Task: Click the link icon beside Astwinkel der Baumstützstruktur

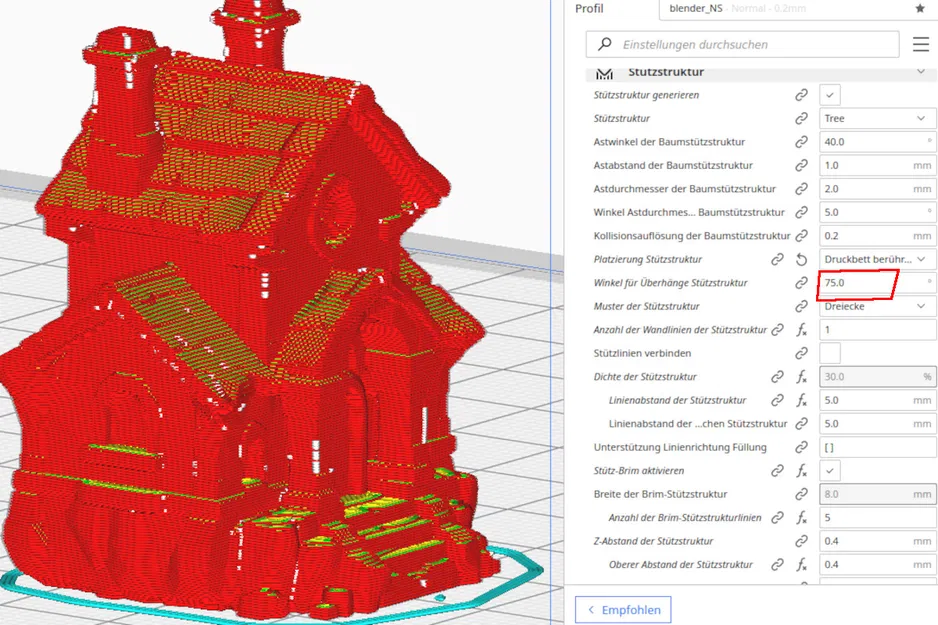Action: [802, 142]
